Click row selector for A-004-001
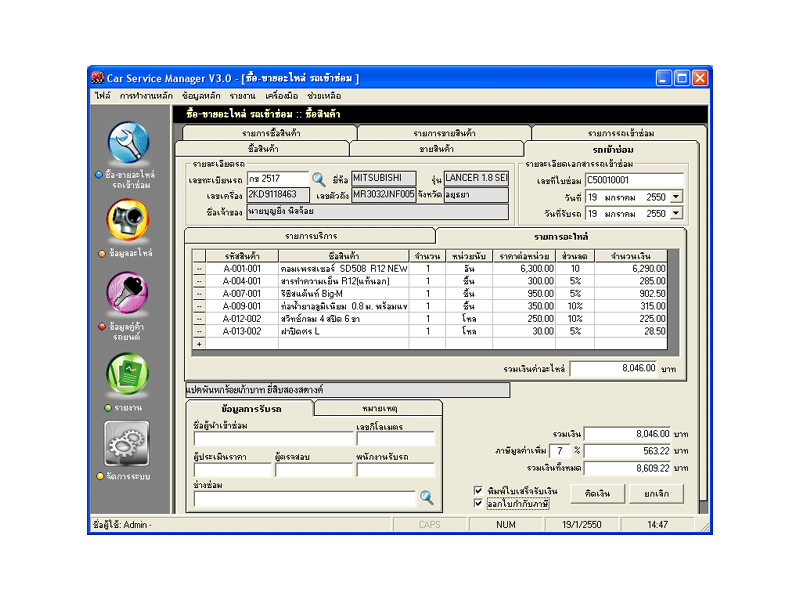Image resolution: width=800 pixels, height=600 pixels. click(x=199, y=281)
